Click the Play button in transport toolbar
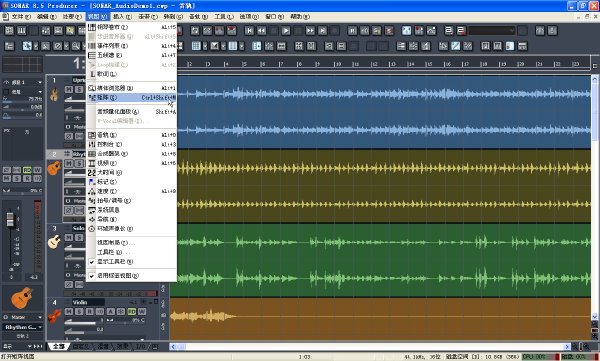Viewport: 600px width, 361px height. tap(285, 31)
